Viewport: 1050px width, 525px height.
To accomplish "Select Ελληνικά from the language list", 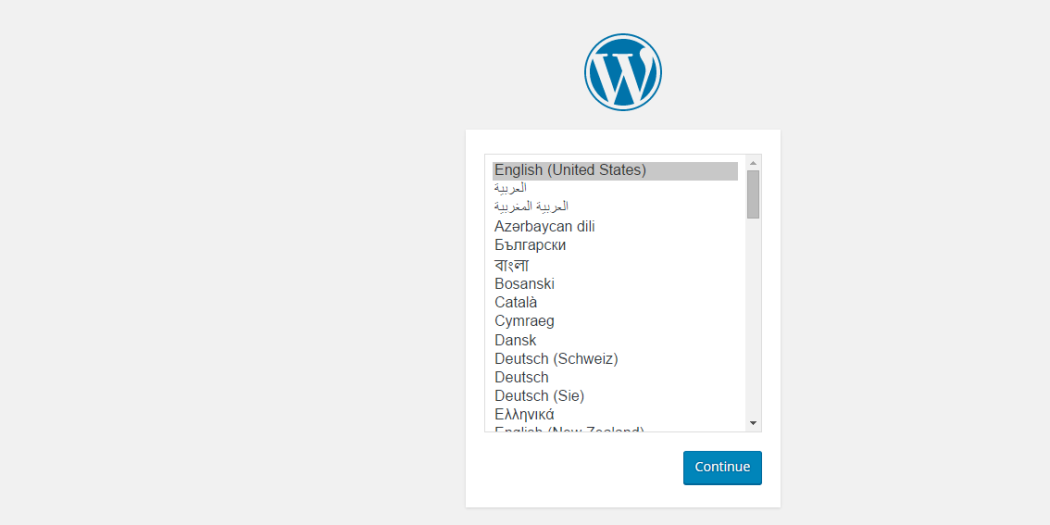I will (x=615, y=415).
